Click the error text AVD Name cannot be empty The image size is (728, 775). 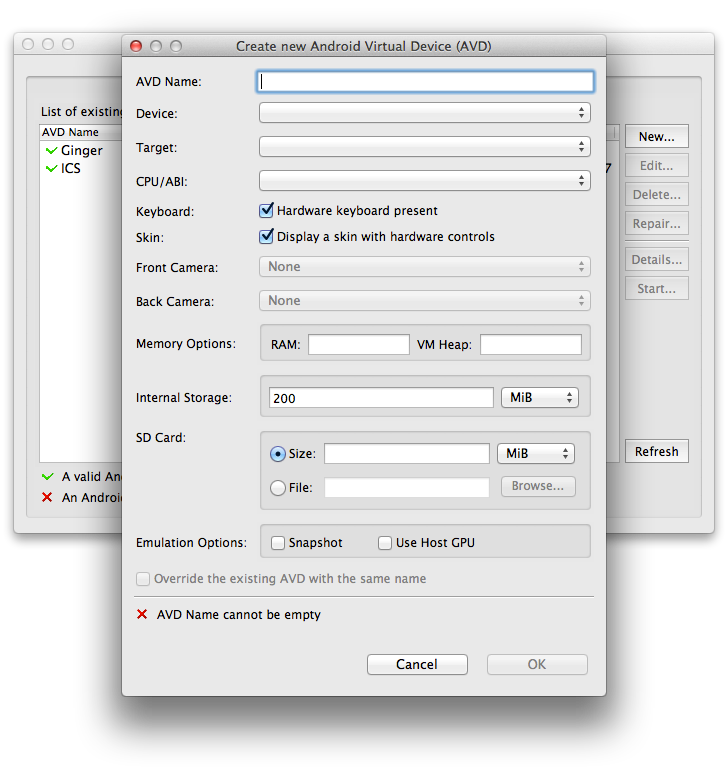[x=239, y=615]
